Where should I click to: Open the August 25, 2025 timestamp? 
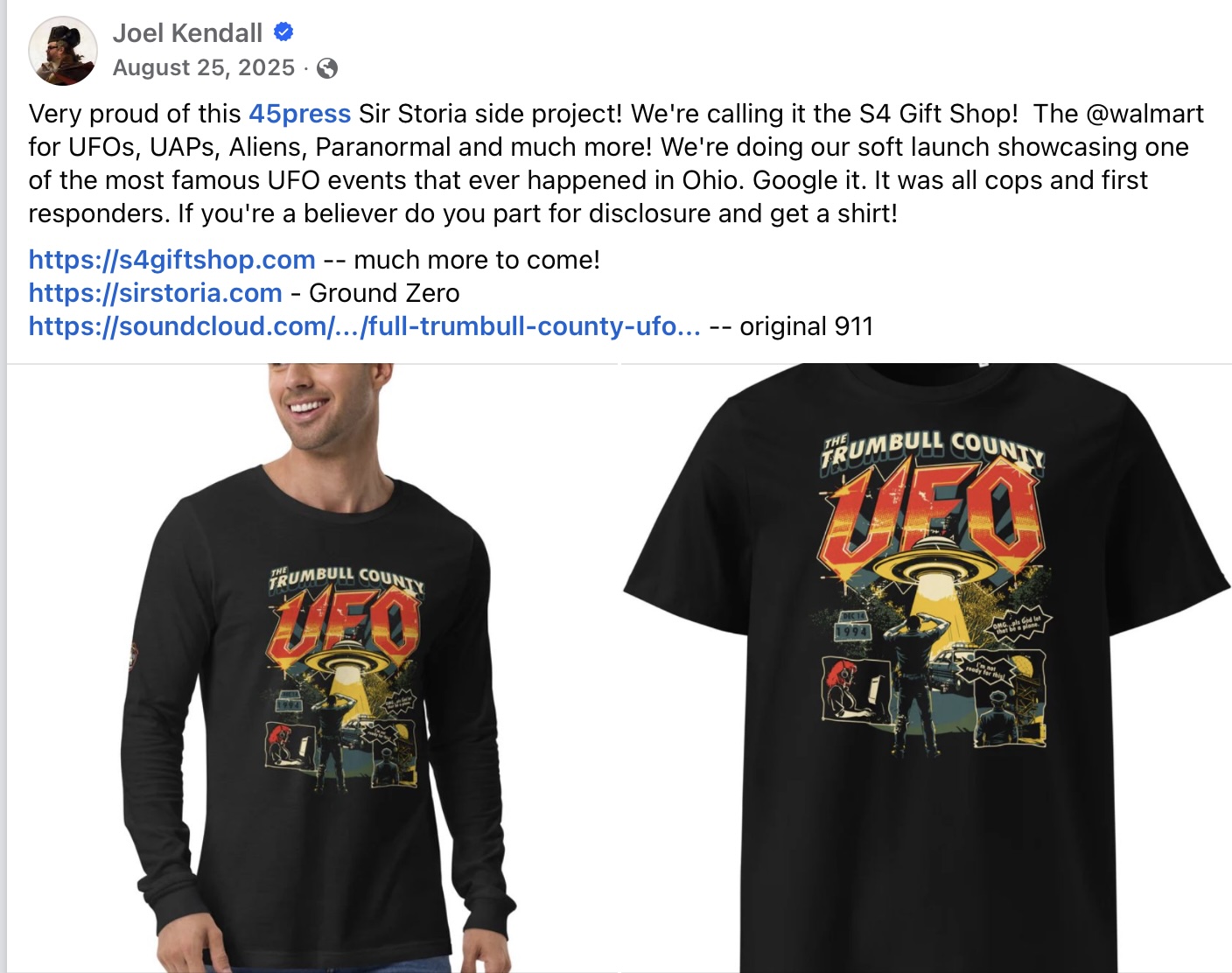[204, 67]
